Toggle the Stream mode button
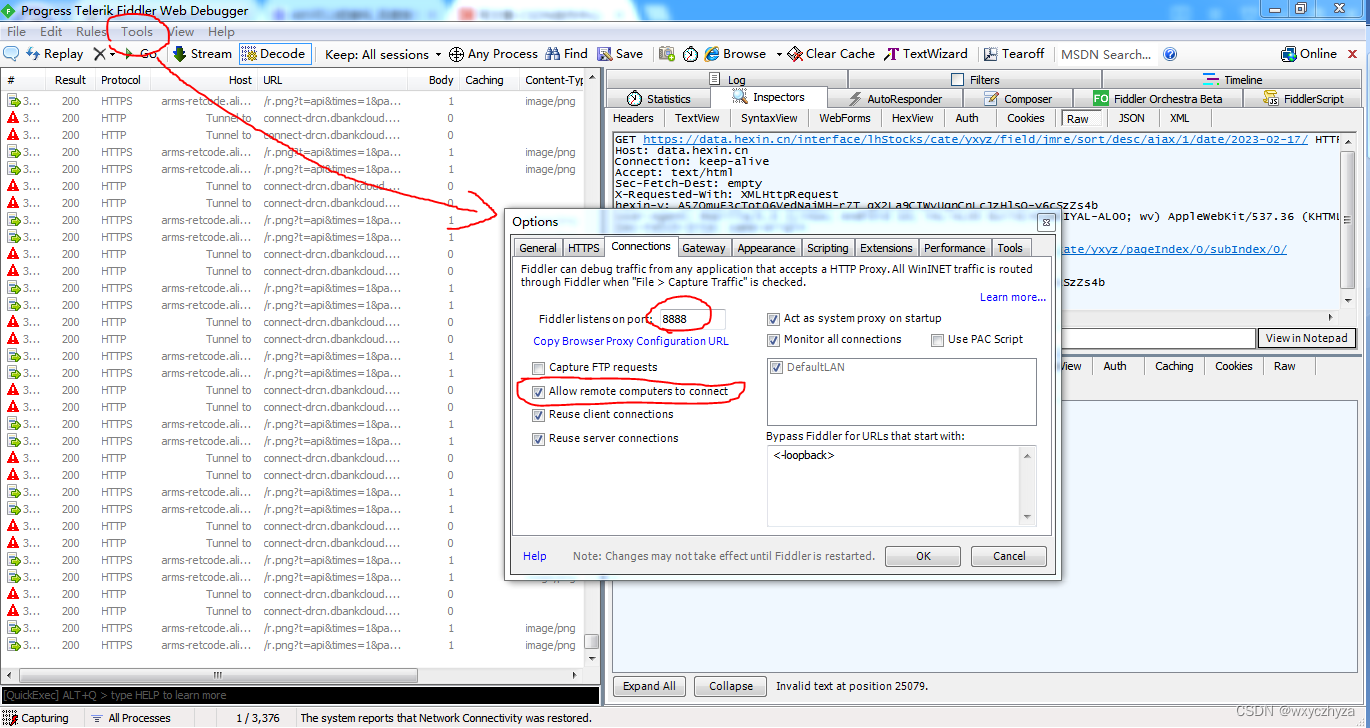 [202, 54]
